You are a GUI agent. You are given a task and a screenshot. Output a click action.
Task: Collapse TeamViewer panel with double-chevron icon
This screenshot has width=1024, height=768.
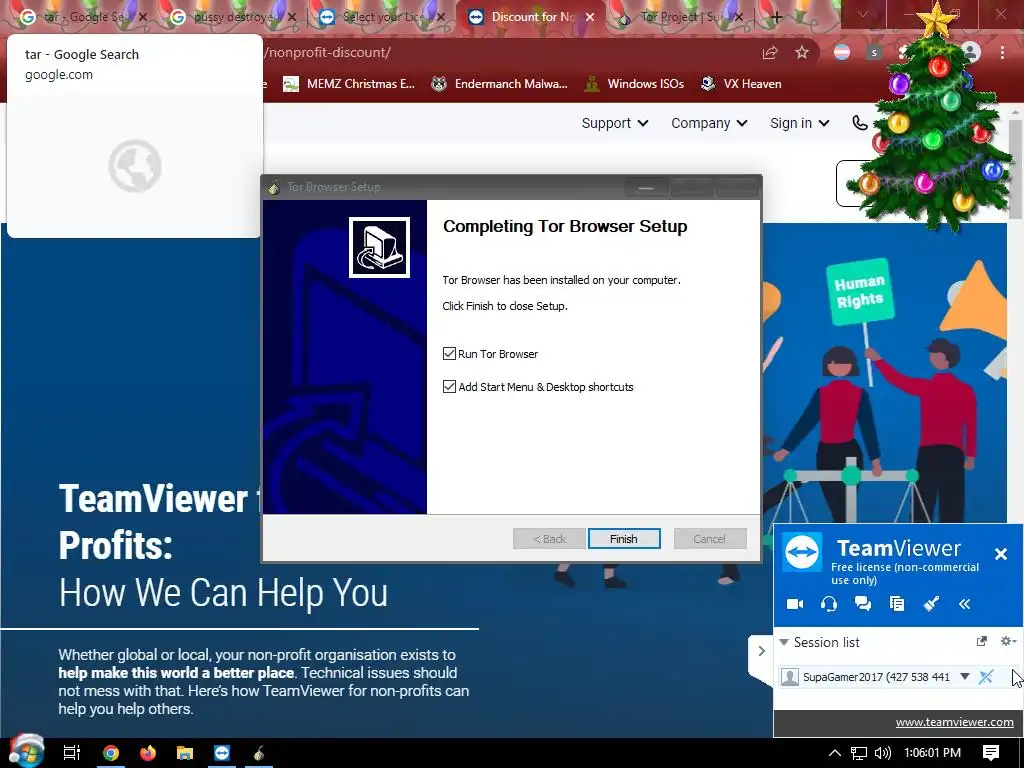965,604
